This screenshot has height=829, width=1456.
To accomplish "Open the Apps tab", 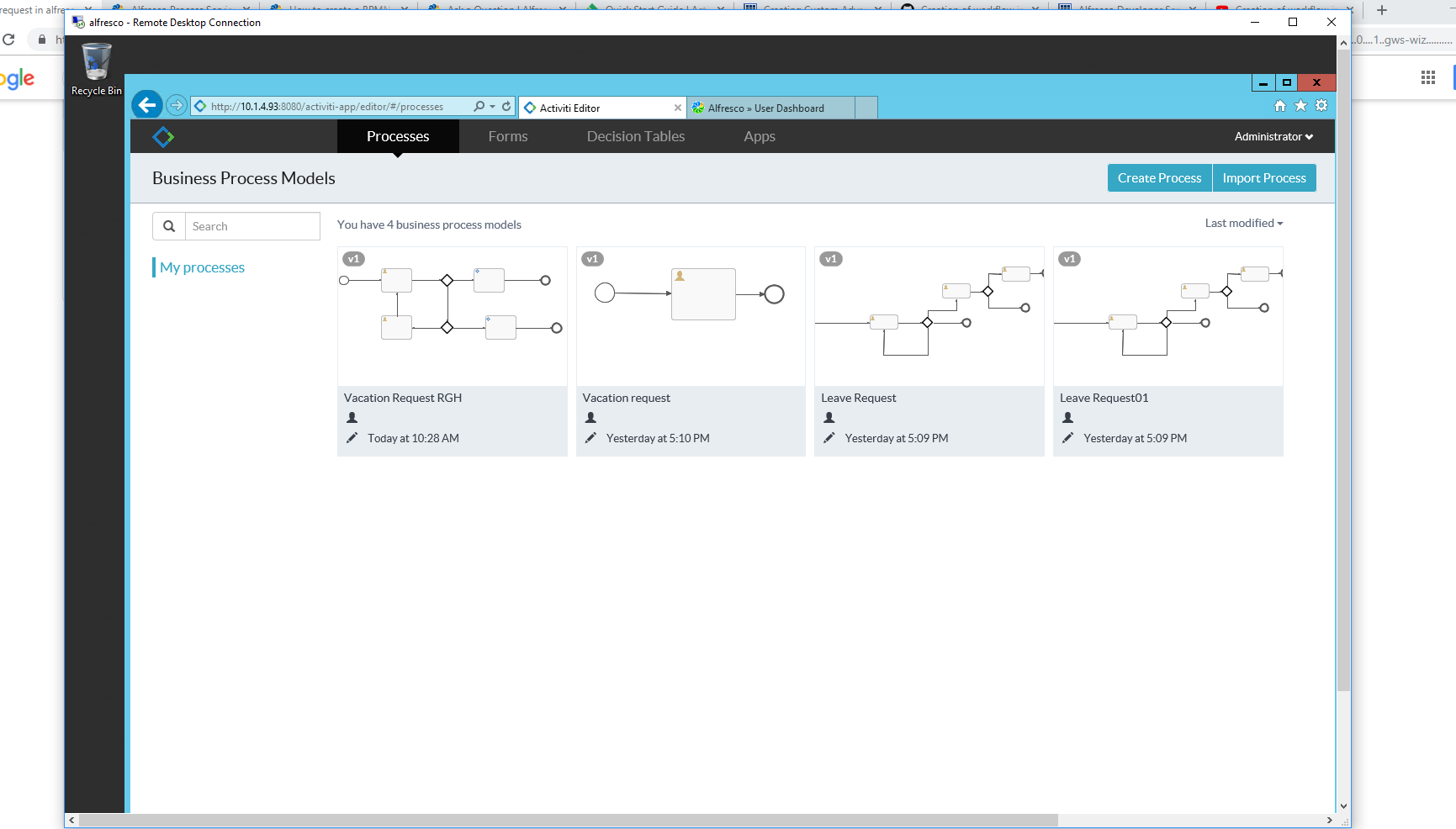I will [x=760, y=136].
